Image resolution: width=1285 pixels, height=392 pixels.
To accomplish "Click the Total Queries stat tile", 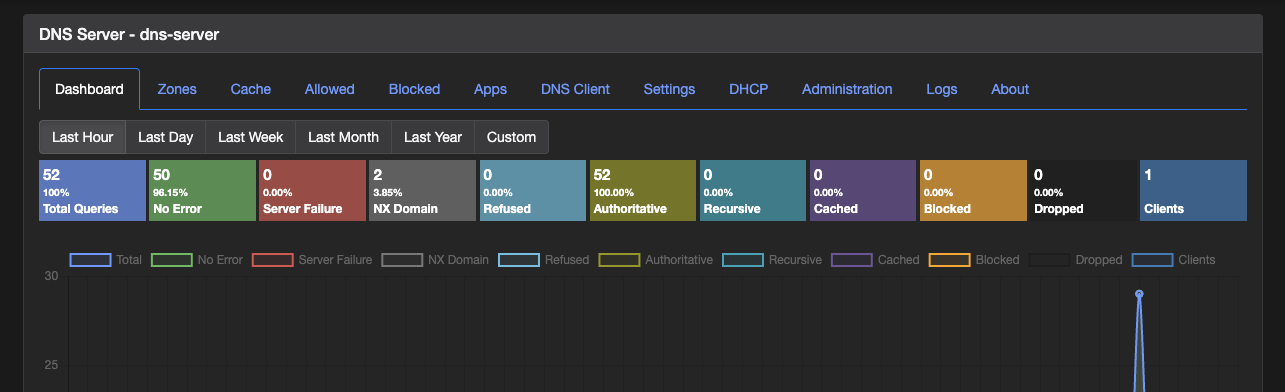I will click(92, 191).
